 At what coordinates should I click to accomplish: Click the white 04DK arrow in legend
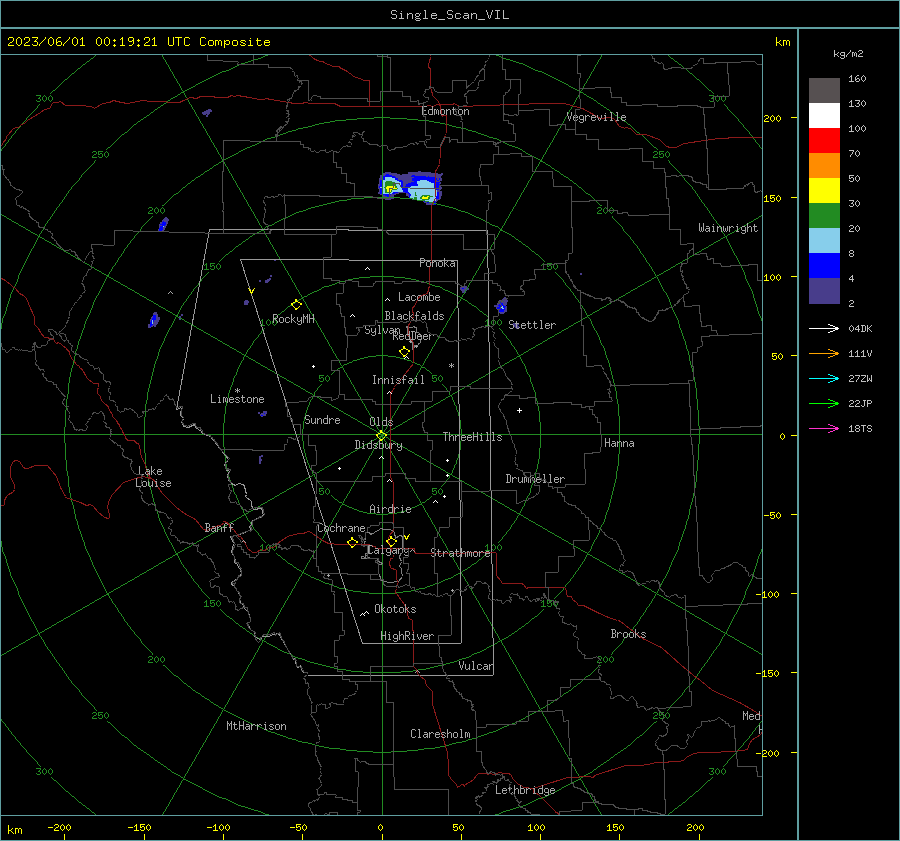(x=824, y=328)
